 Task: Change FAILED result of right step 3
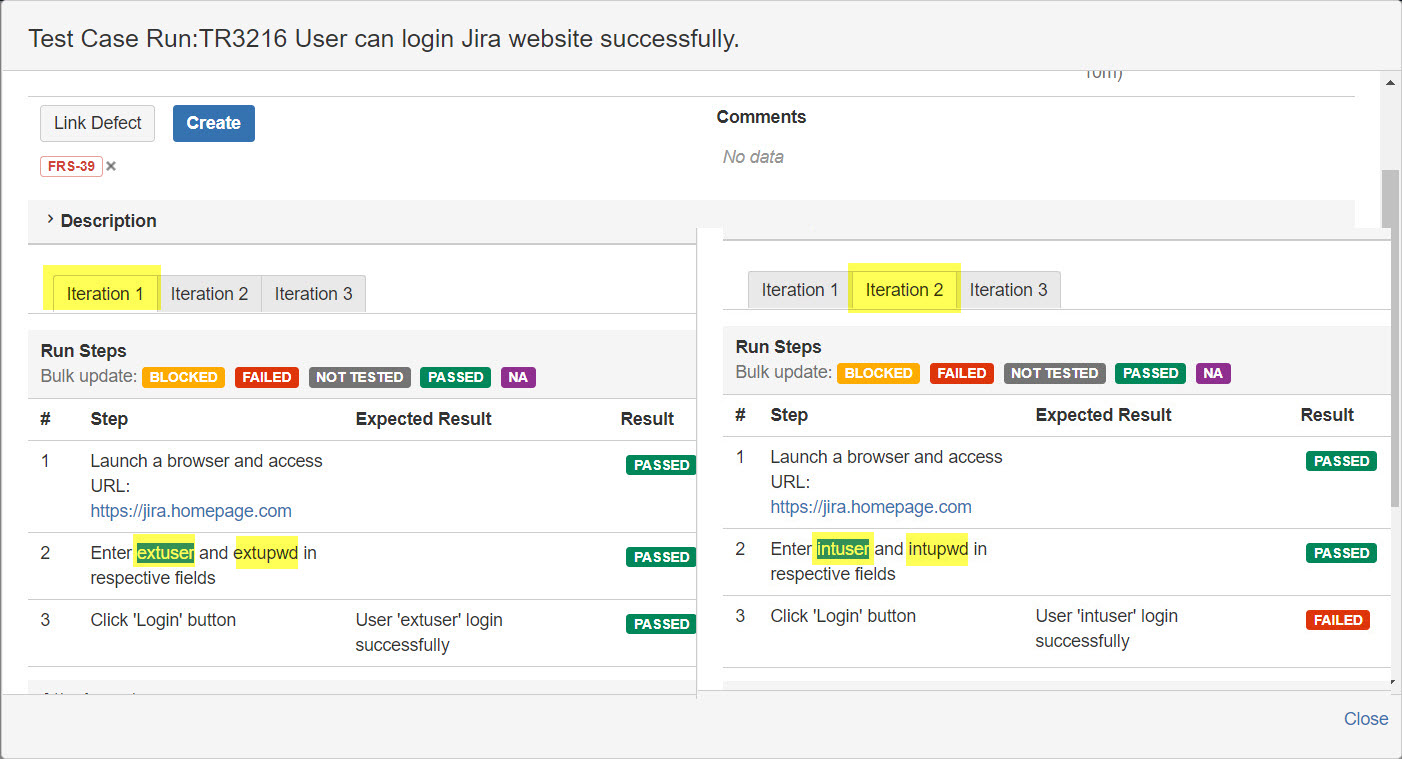[1337, 620]
